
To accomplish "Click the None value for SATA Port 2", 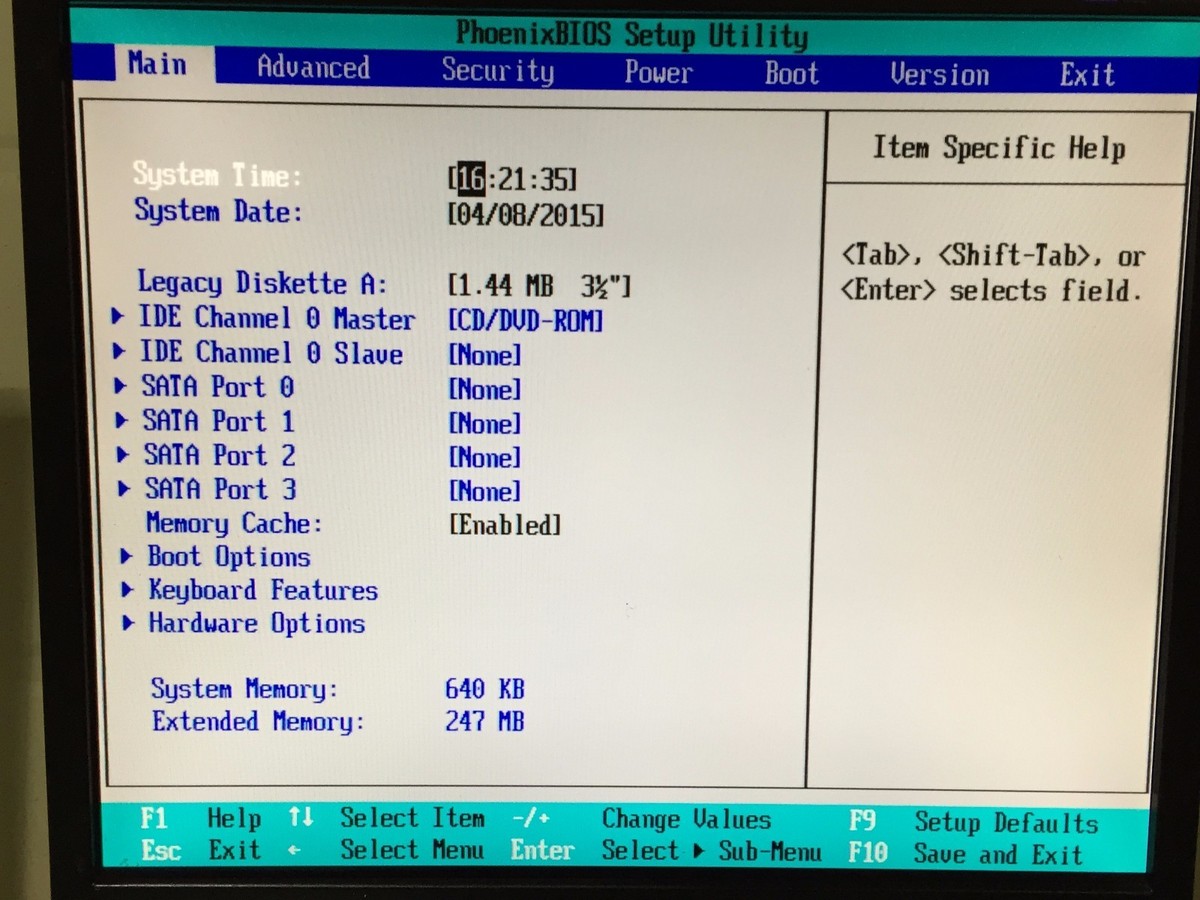I will point(485,457).
